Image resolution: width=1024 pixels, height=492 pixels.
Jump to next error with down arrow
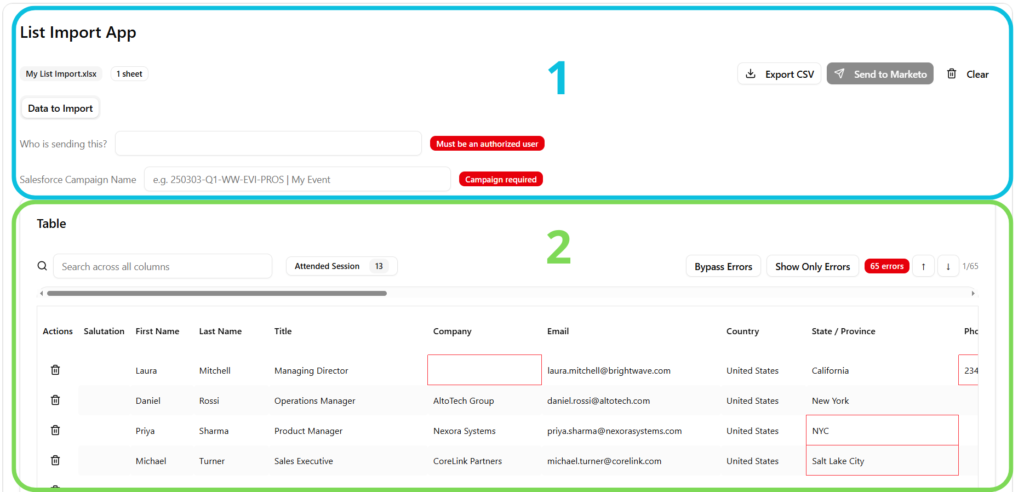point(947,267)
